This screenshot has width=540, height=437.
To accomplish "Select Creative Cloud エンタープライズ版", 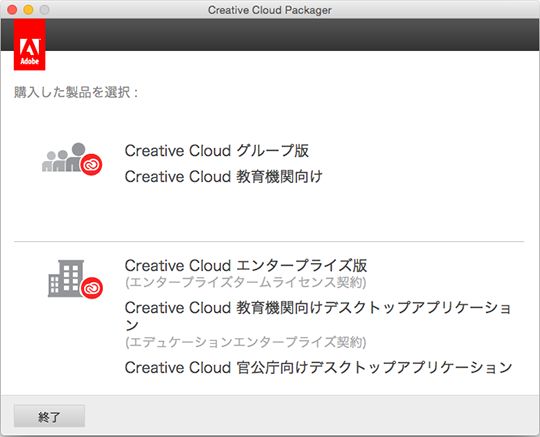I will tap(246, 266).
